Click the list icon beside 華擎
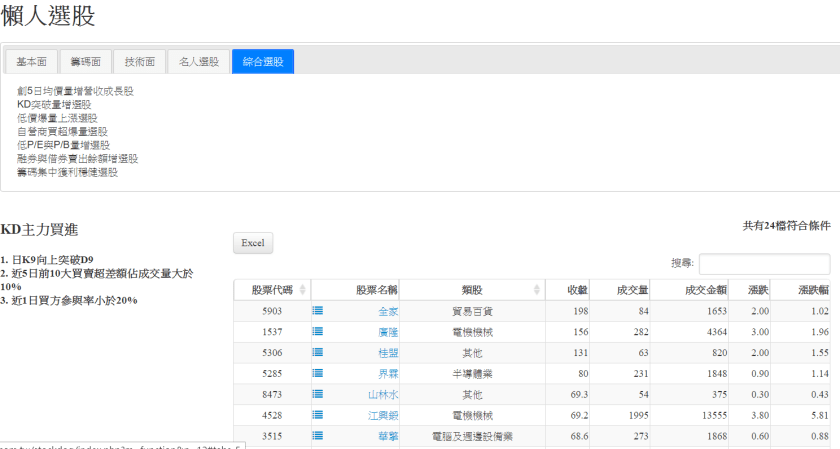 pos(318,435)
